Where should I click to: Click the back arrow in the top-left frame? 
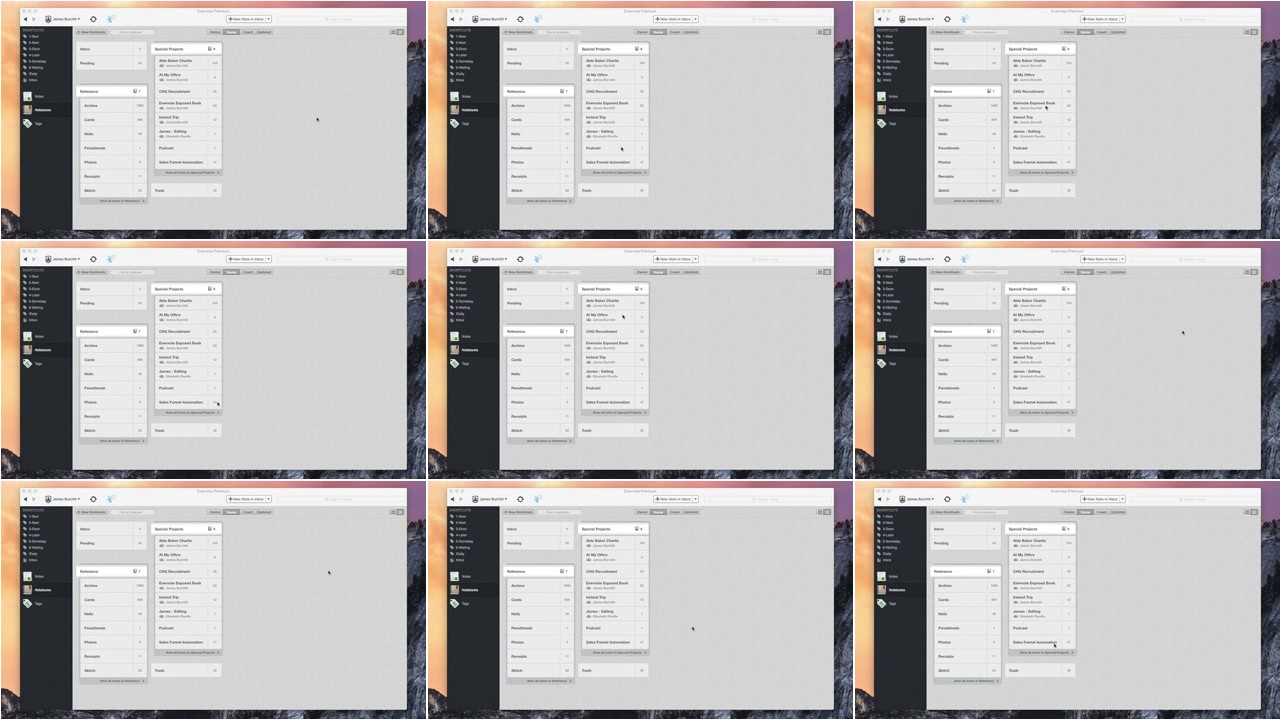click(25, 19)
